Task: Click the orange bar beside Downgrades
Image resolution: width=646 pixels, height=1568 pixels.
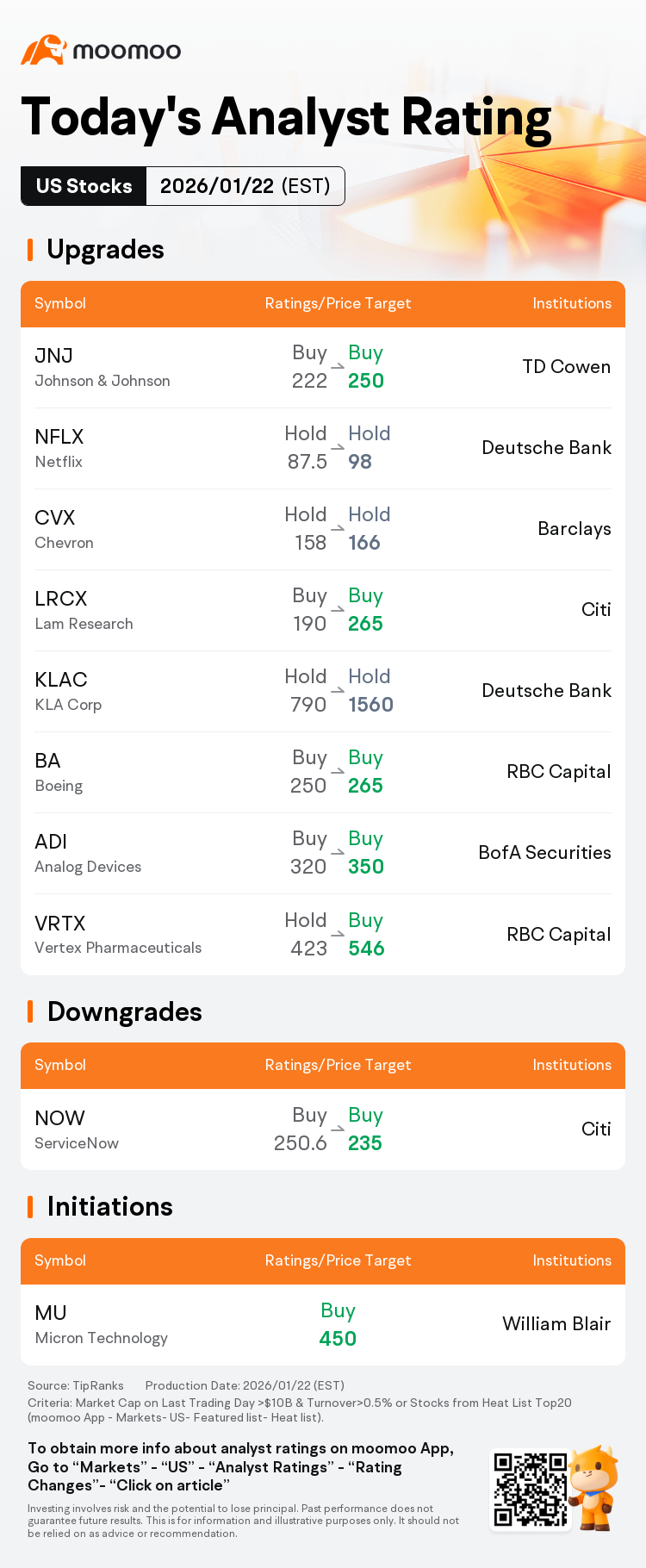Action: (30, 1011)
